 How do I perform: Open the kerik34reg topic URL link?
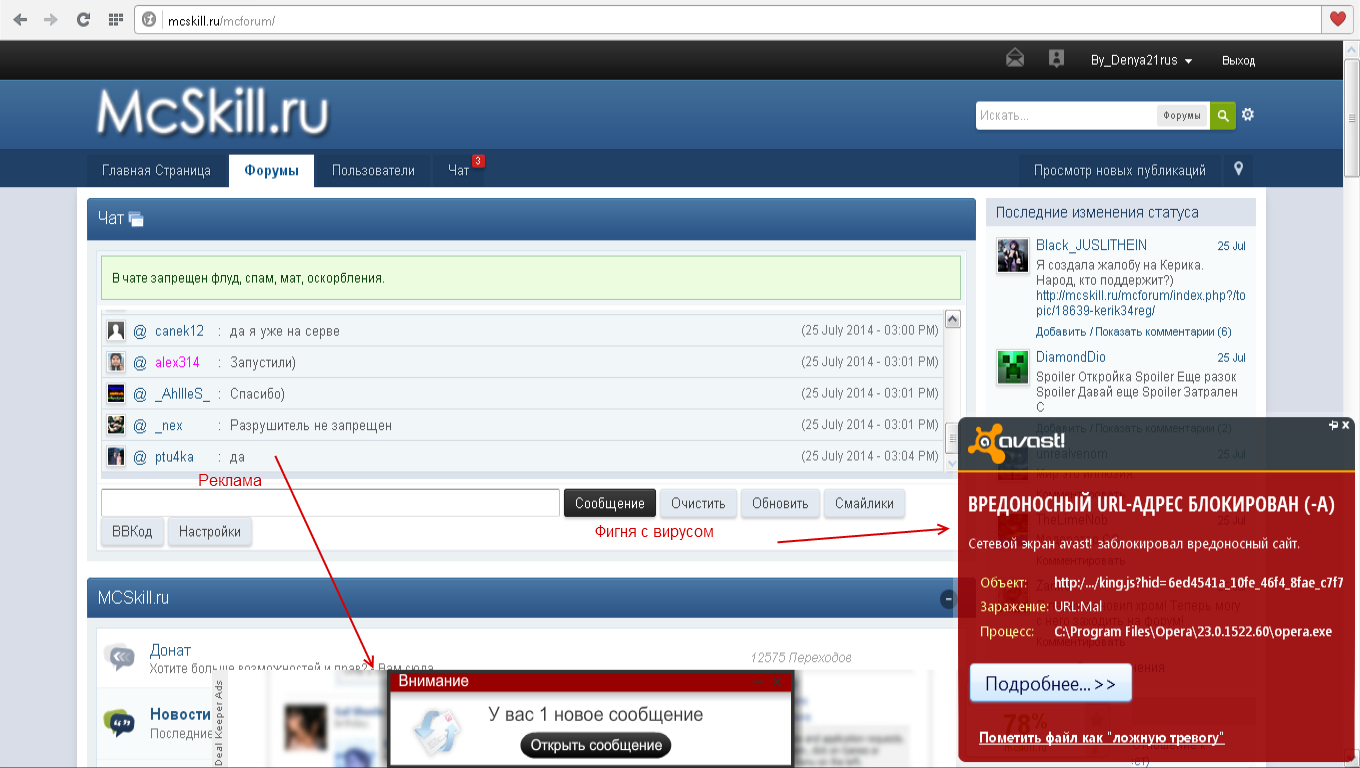pyautogui.click(x=1140, y=303)
